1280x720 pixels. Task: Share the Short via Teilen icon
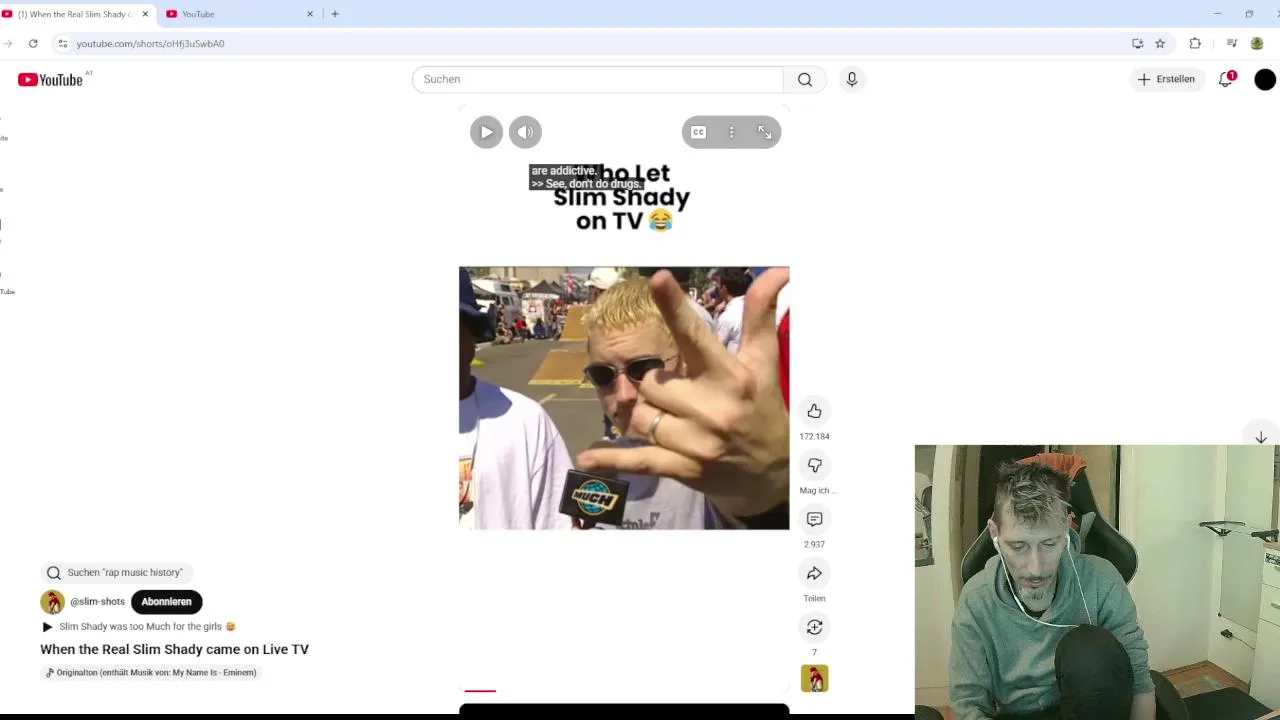pyautogui.click(x=814, y=573)
